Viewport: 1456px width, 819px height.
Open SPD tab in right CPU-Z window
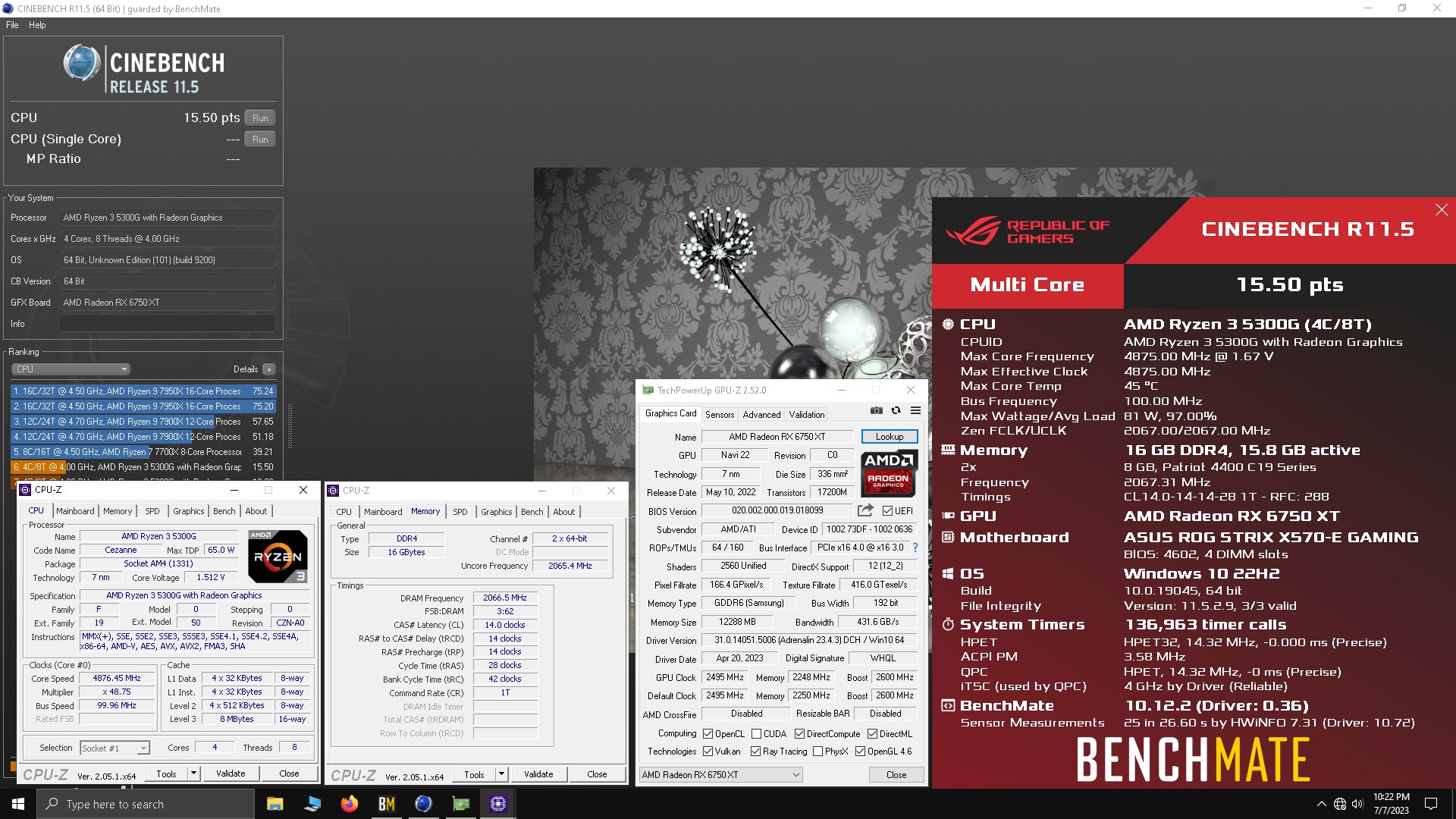(460, 512)
